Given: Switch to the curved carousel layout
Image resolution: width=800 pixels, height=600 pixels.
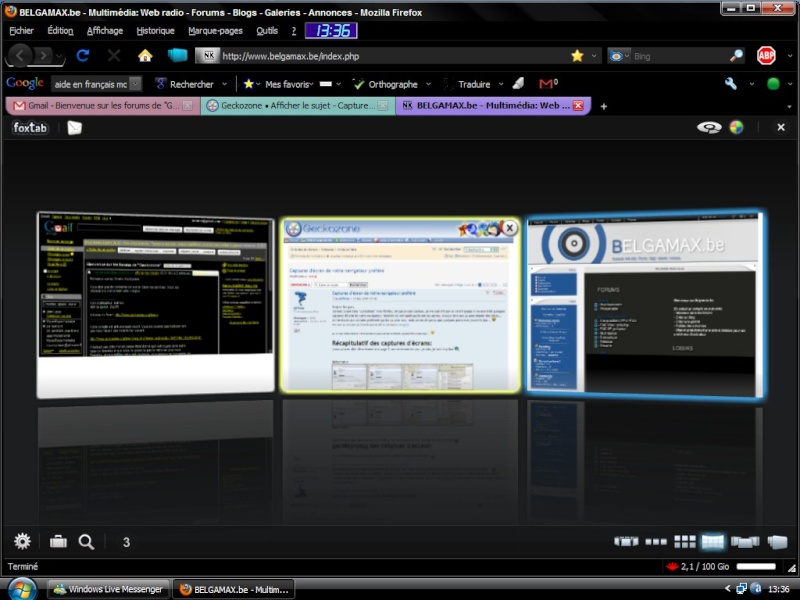Looking at the screenshot, I should tap(626, 541).
